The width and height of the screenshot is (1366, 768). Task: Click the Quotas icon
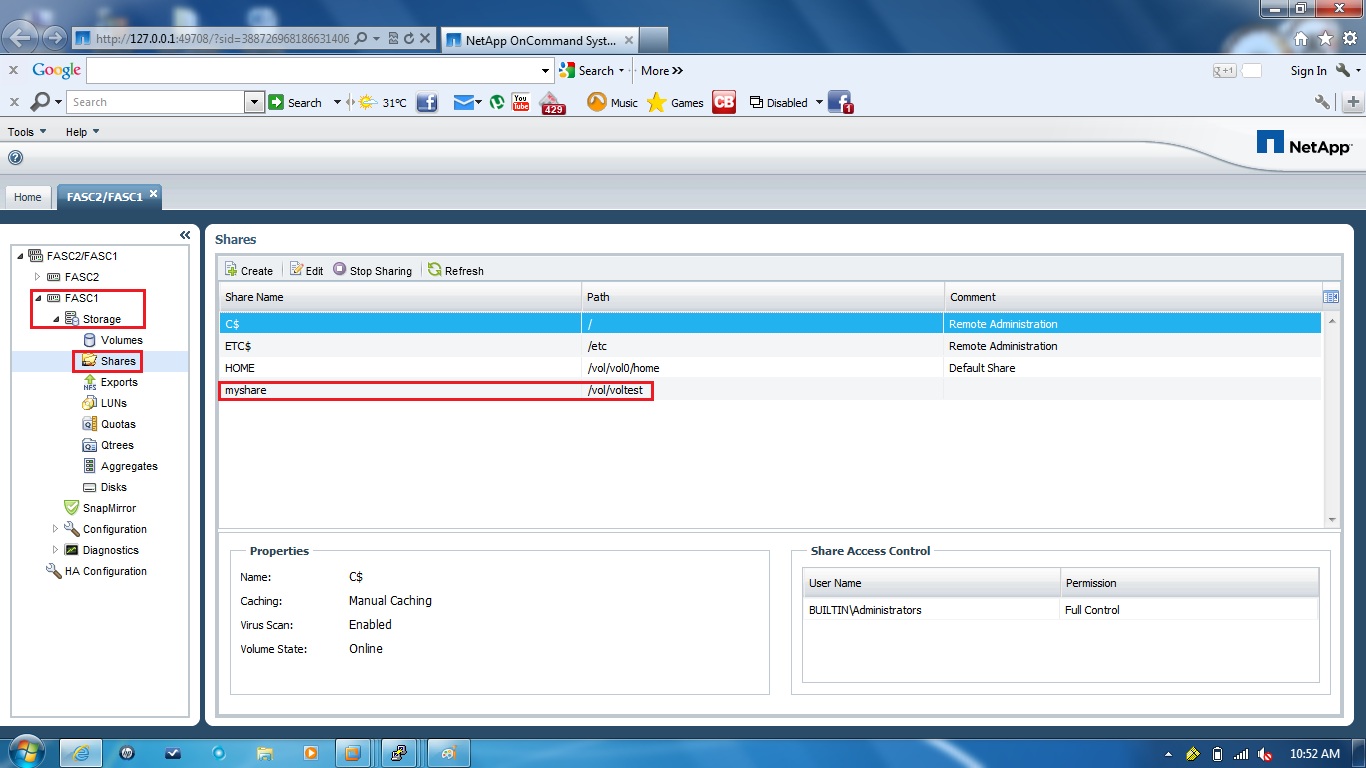(x=114, y=424)
